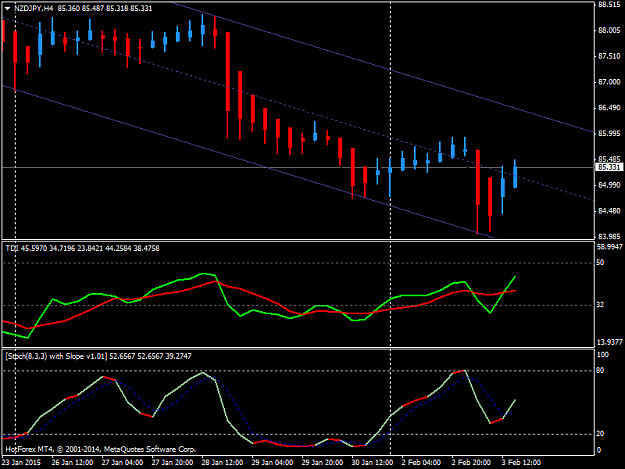Select the last blue candlestick on the chart
The image size is (625, 469).
click(x=515, y=175)
